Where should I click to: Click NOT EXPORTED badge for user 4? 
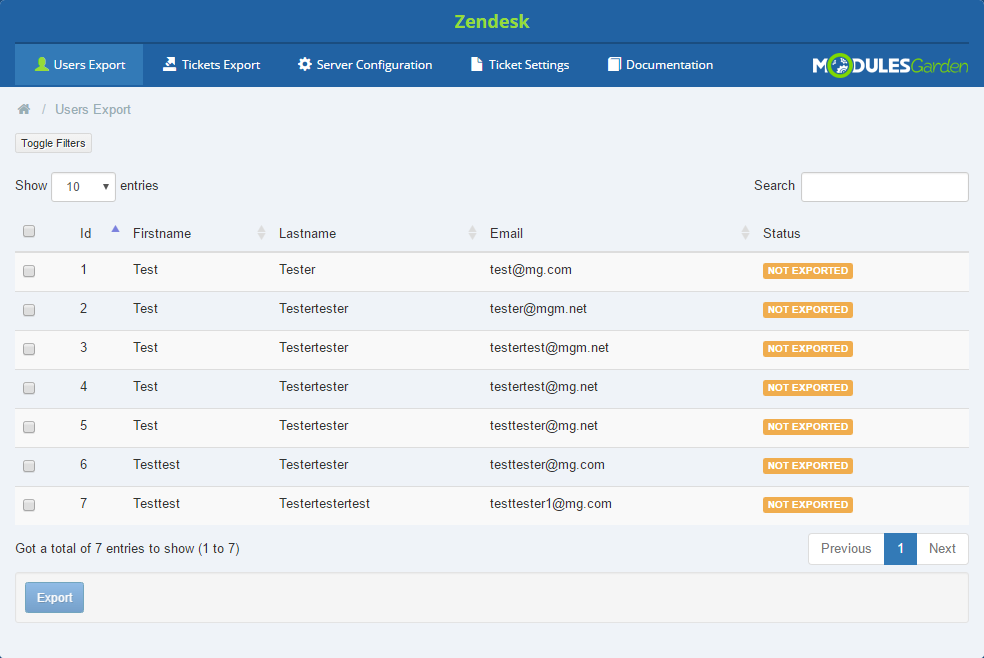click(x=808, y=387)
